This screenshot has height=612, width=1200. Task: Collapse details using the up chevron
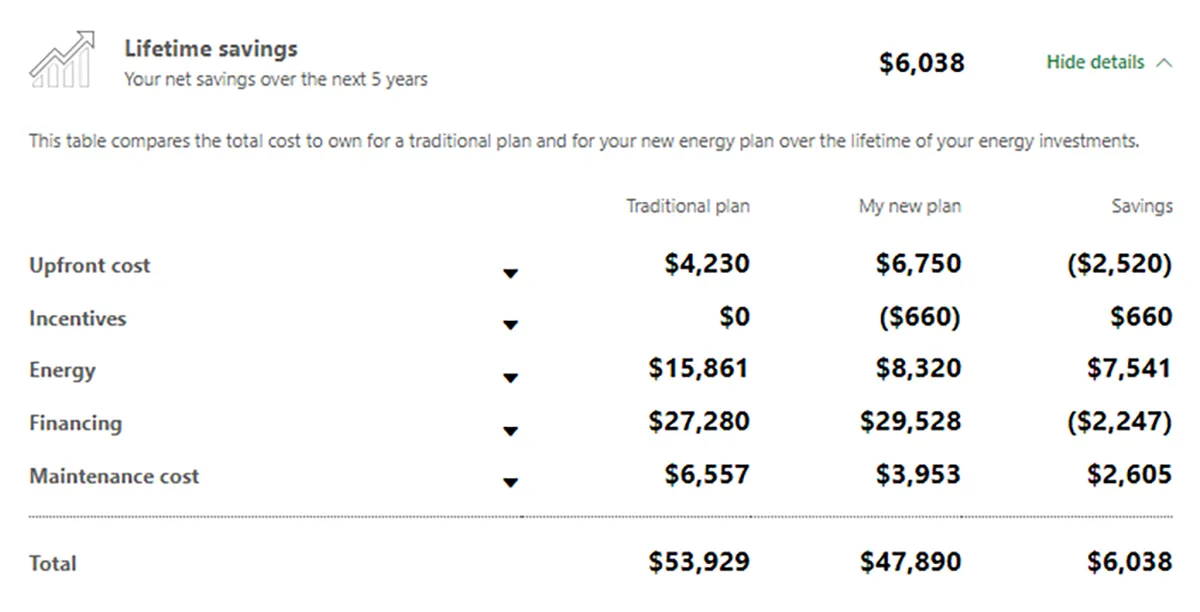[x=1163, y=63]
